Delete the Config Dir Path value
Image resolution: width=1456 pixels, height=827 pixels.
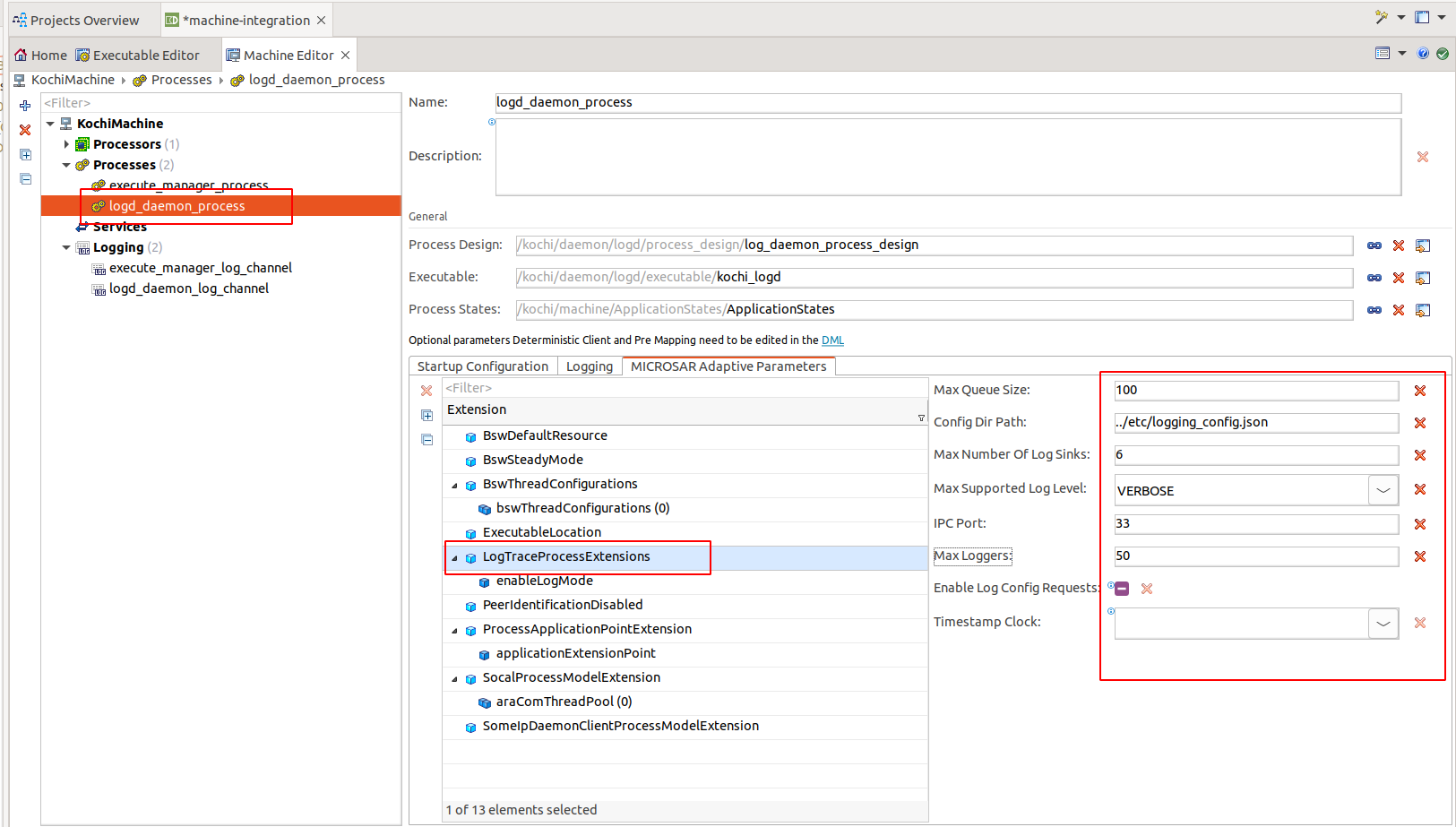tap(1420, 423)
